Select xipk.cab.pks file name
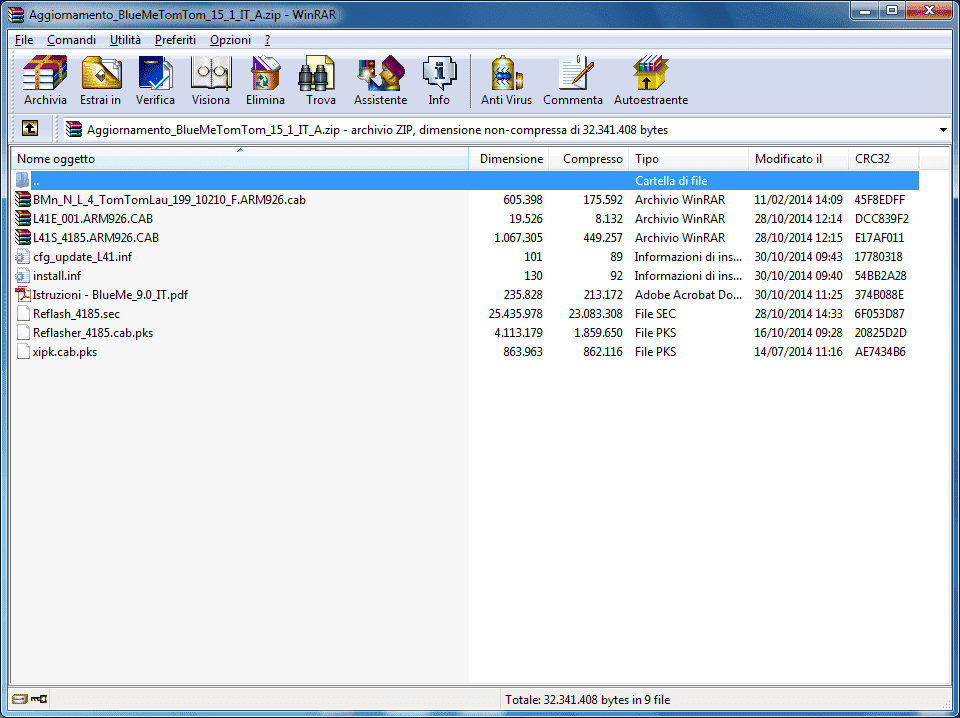This screenshot has width=960, height=718. [x=65, y=351]
